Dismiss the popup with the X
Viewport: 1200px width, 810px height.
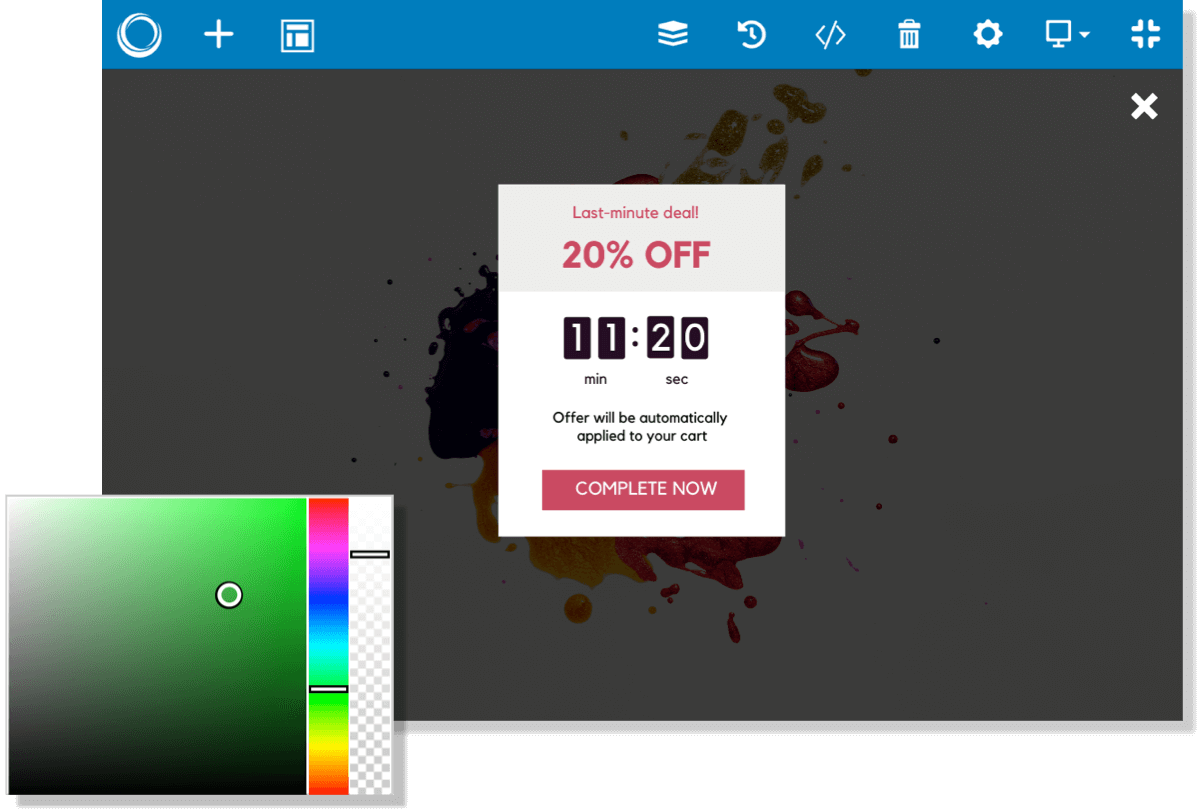(1144, 106)
